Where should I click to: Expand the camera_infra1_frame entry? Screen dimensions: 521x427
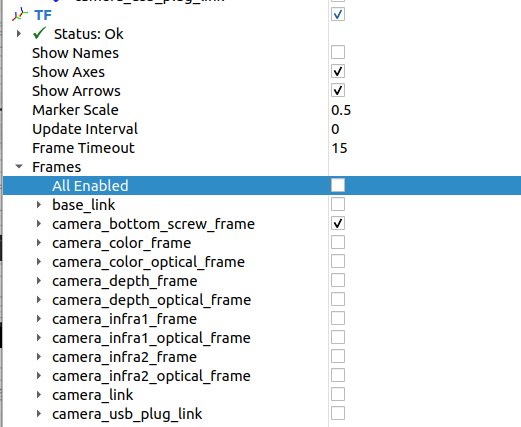39,319
